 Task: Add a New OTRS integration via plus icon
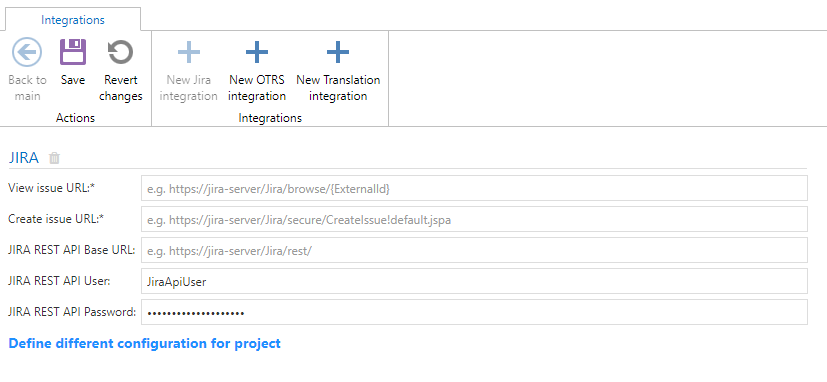(257, 52)
